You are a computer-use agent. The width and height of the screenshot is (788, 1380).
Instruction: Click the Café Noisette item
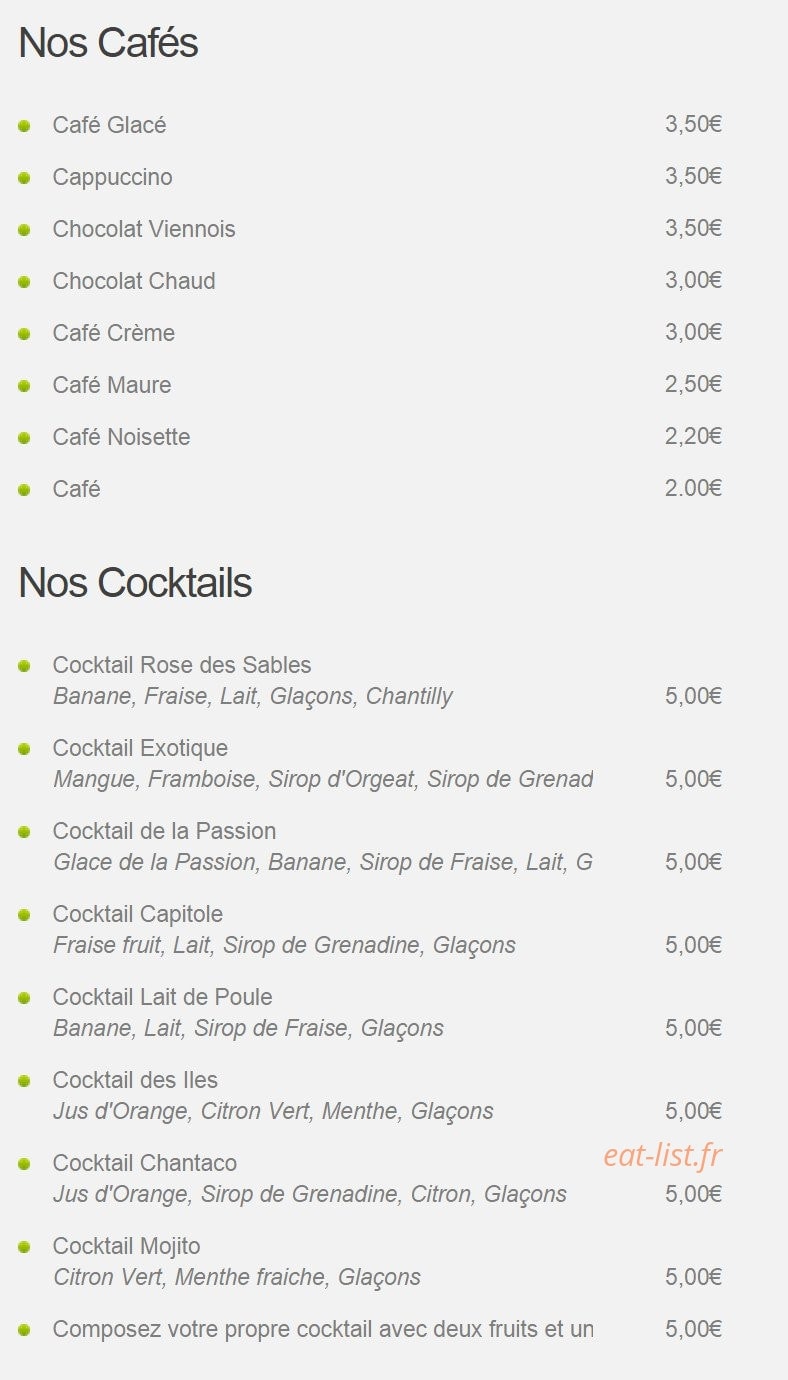(x=121, y=437)
